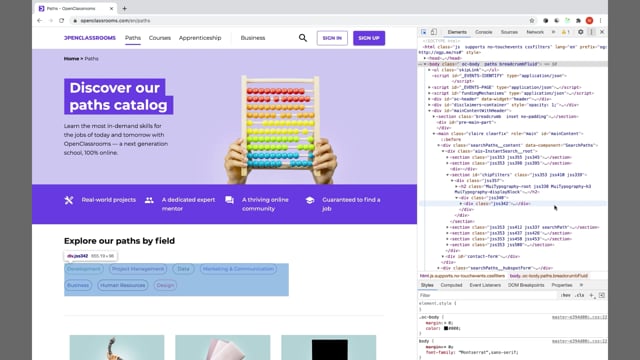The image size is (640, 360).
Task: Open the DOM Breakpoints tab
Action: (x=526, y=285)
